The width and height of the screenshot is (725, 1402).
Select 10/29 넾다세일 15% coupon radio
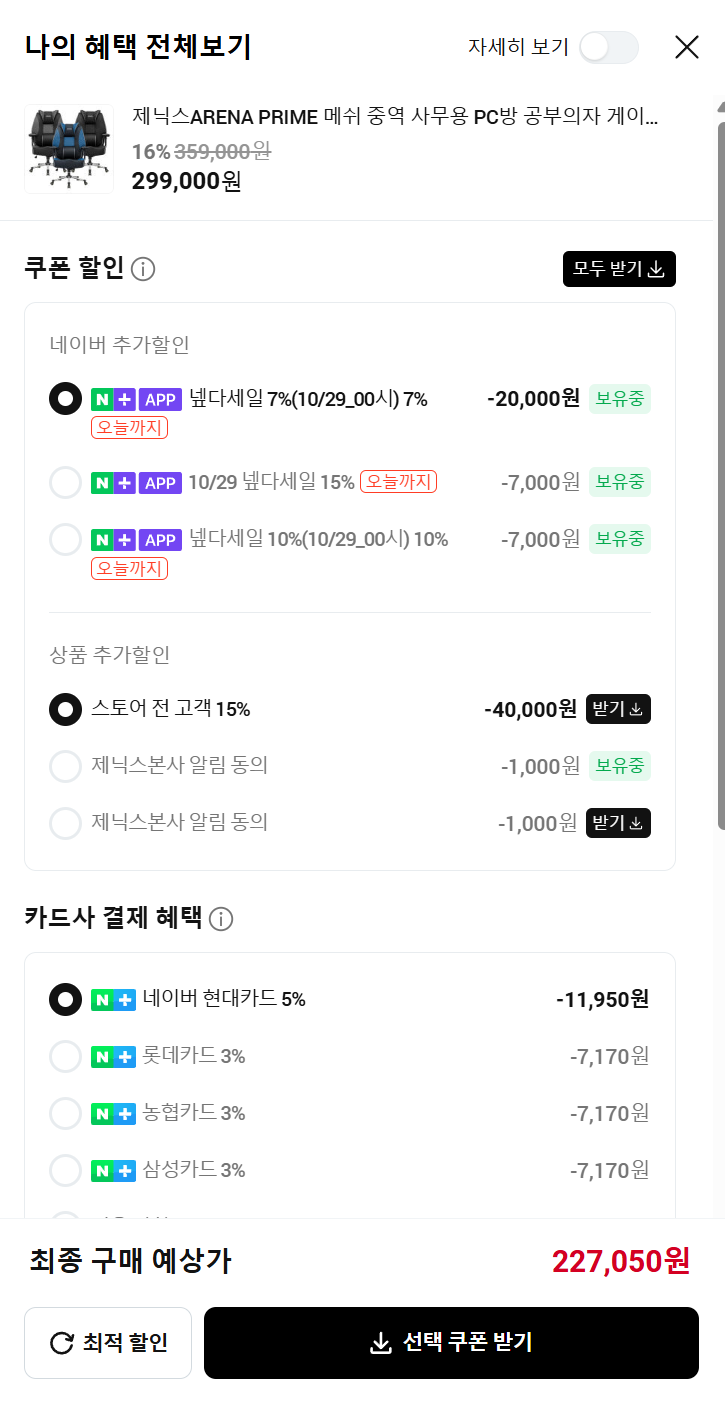pos(65,482)
